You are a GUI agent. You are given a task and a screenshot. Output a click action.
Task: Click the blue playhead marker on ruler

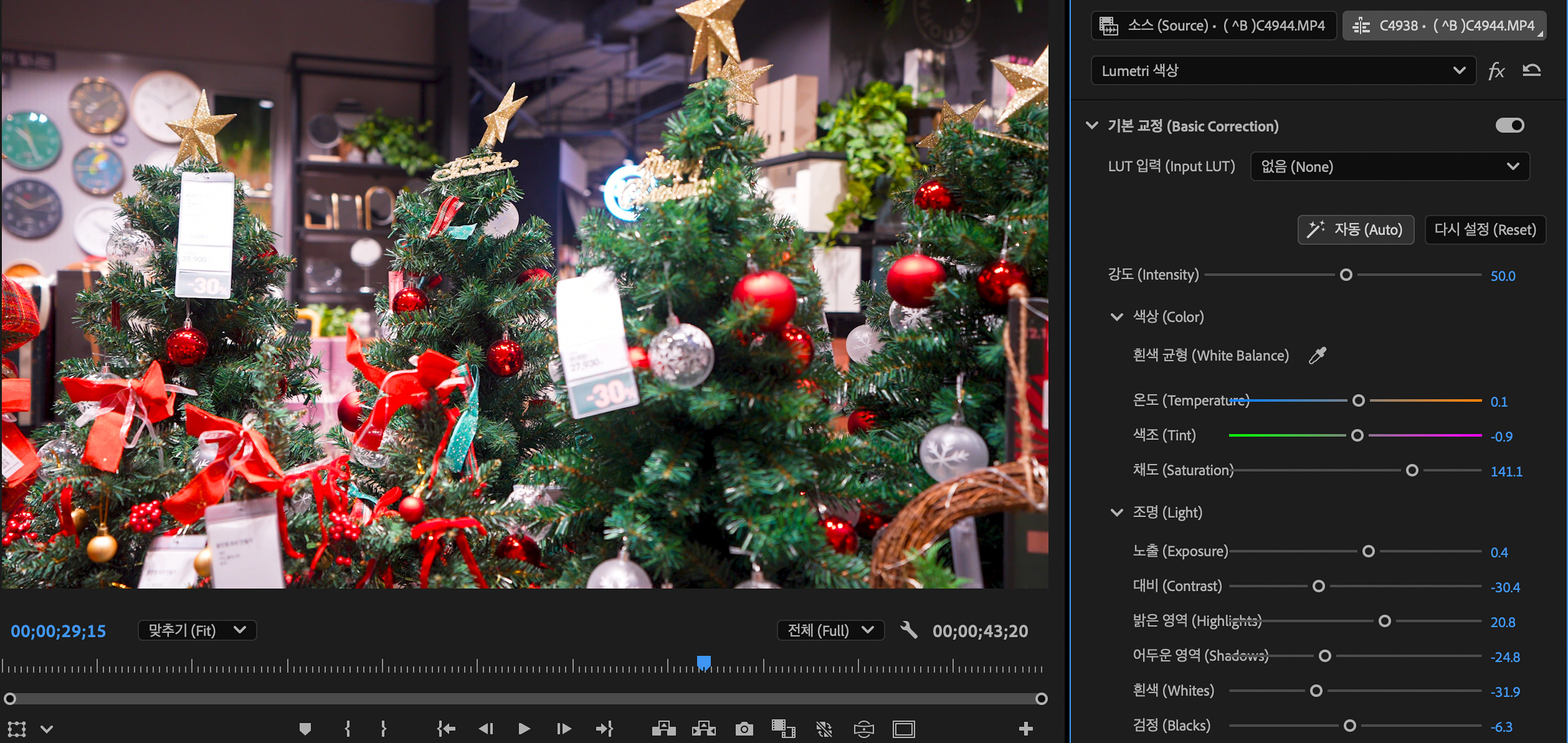click(x=704, y=661)
